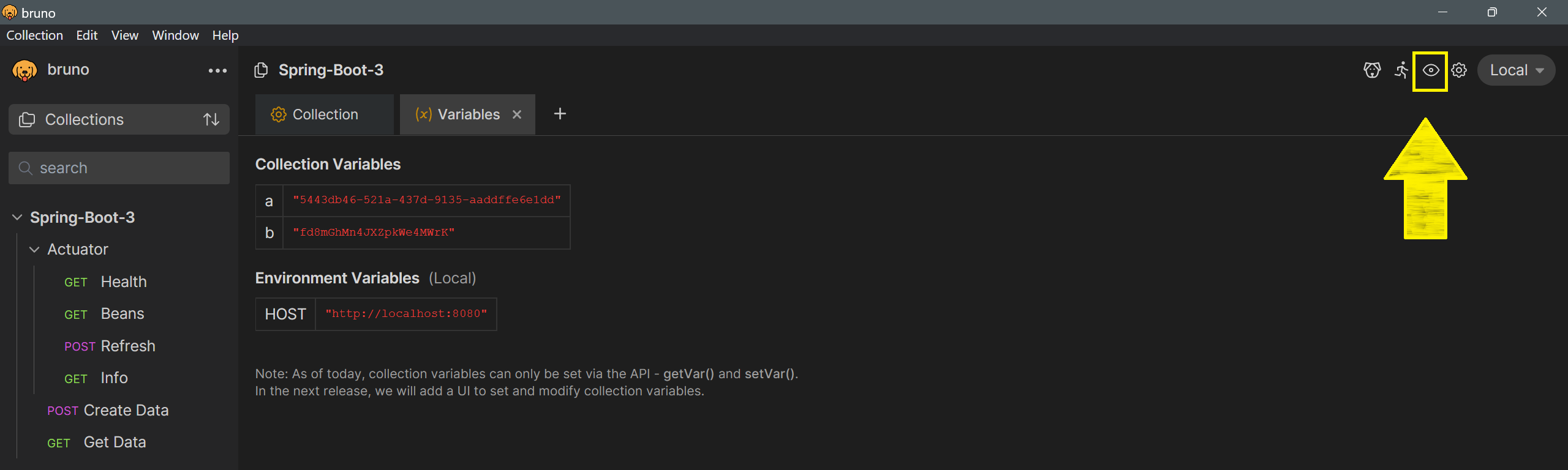Screen dimensions: 1568x470
Task: Click the Environment Variables heading
Action: click(x=337, y=278)
